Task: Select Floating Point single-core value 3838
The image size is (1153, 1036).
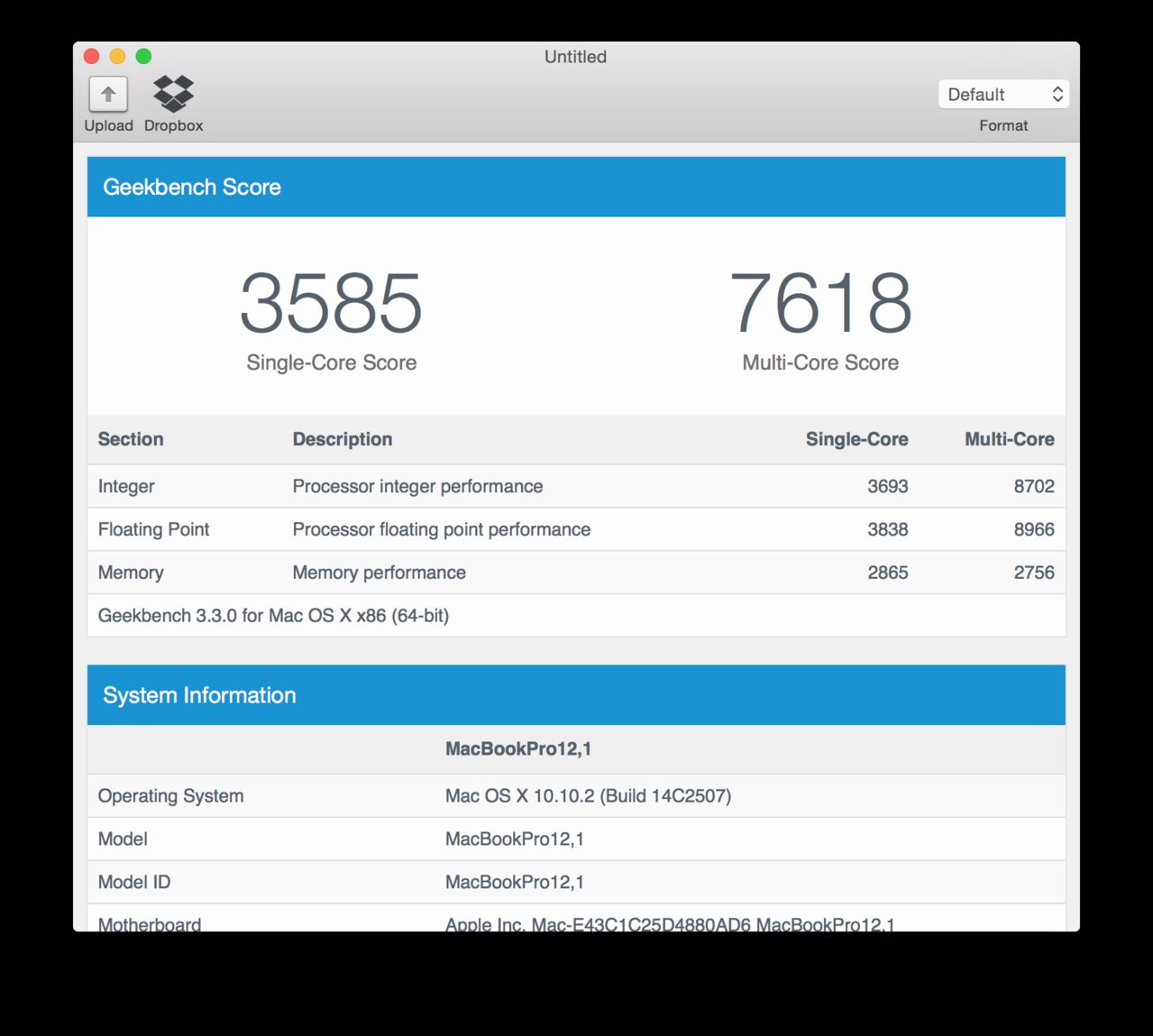Action: point(888,529)
